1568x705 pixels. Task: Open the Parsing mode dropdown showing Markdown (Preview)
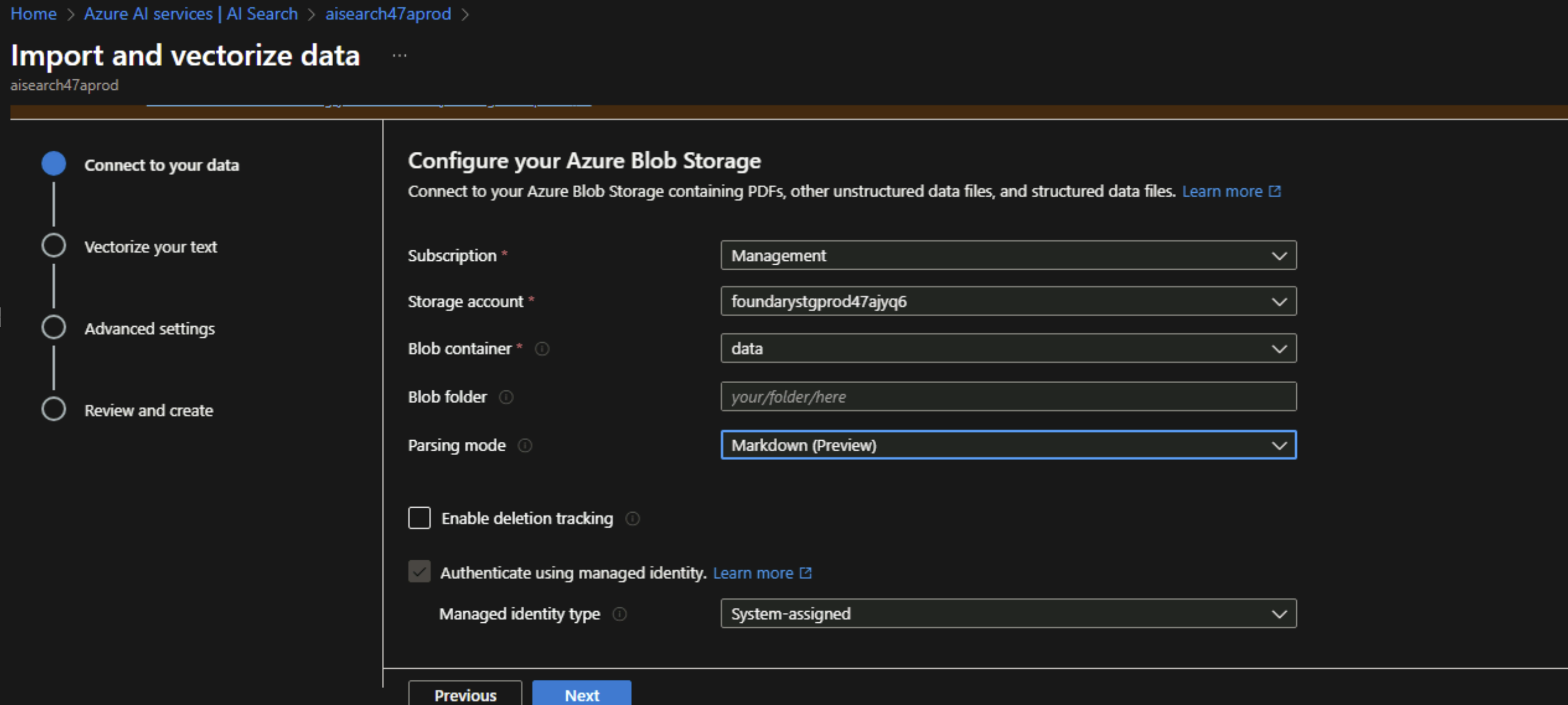click(1009, 445)
